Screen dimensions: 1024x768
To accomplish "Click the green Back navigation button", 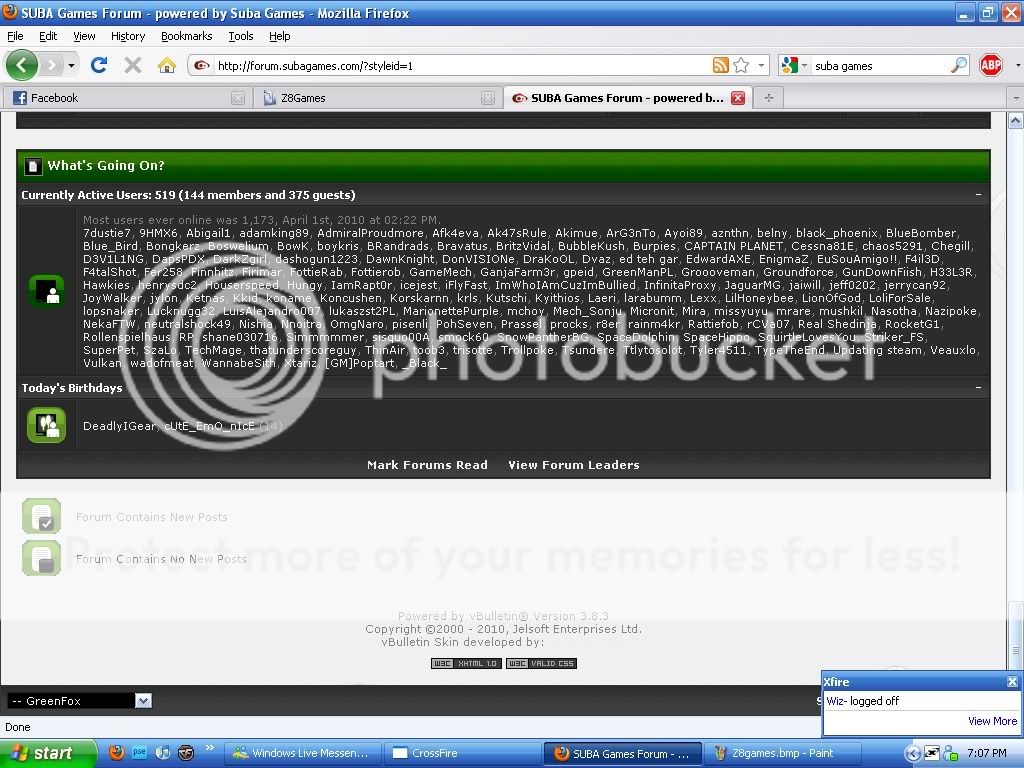I will pos(22,65).
